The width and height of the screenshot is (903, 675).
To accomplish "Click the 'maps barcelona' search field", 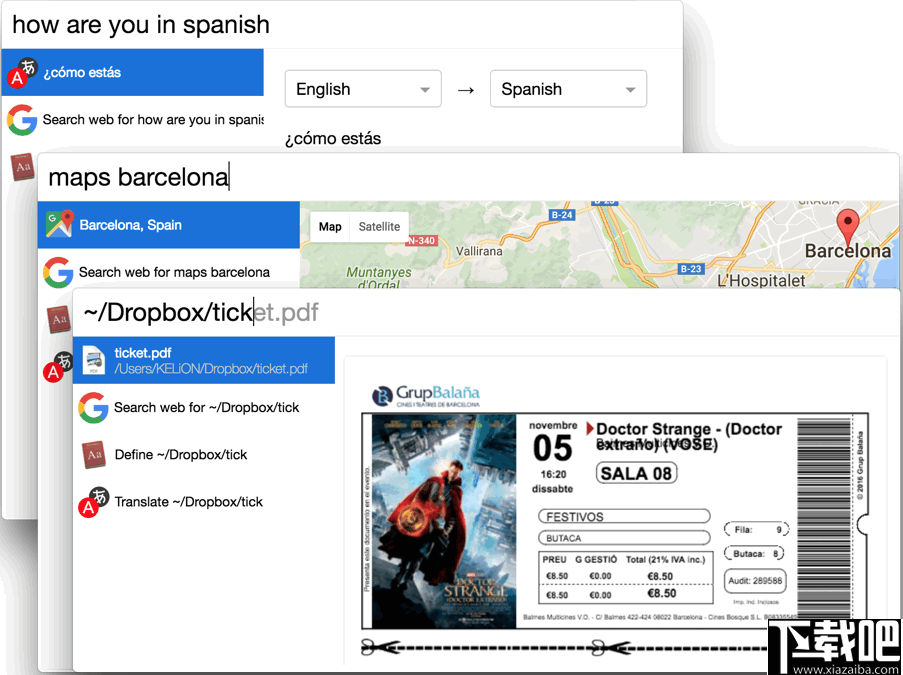I will tap(468, 177).
